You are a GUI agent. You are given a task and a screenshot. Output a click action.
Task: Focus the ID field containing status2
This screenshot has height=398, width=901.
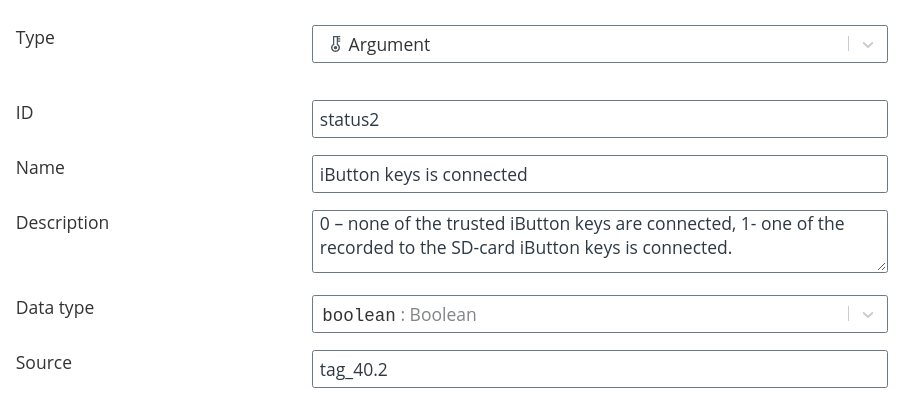point(600,119)
